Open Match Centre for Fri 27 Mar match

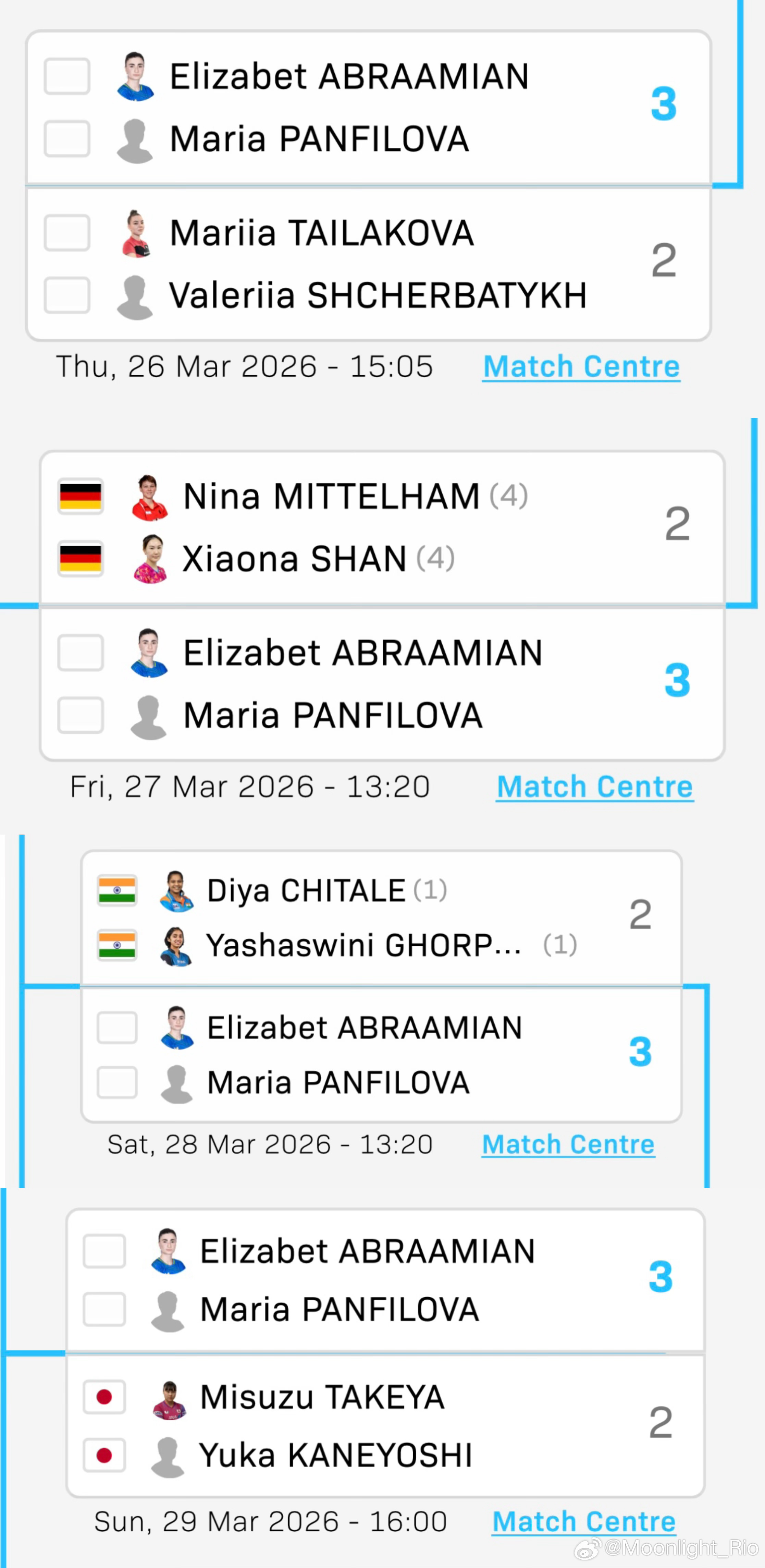[x=595, y=787]
